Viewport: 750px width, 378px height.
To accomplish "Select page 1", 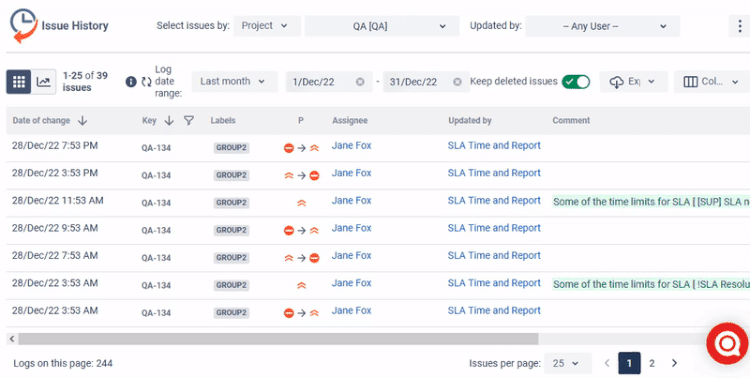I will pyautogui.click(x=629, y=363).
